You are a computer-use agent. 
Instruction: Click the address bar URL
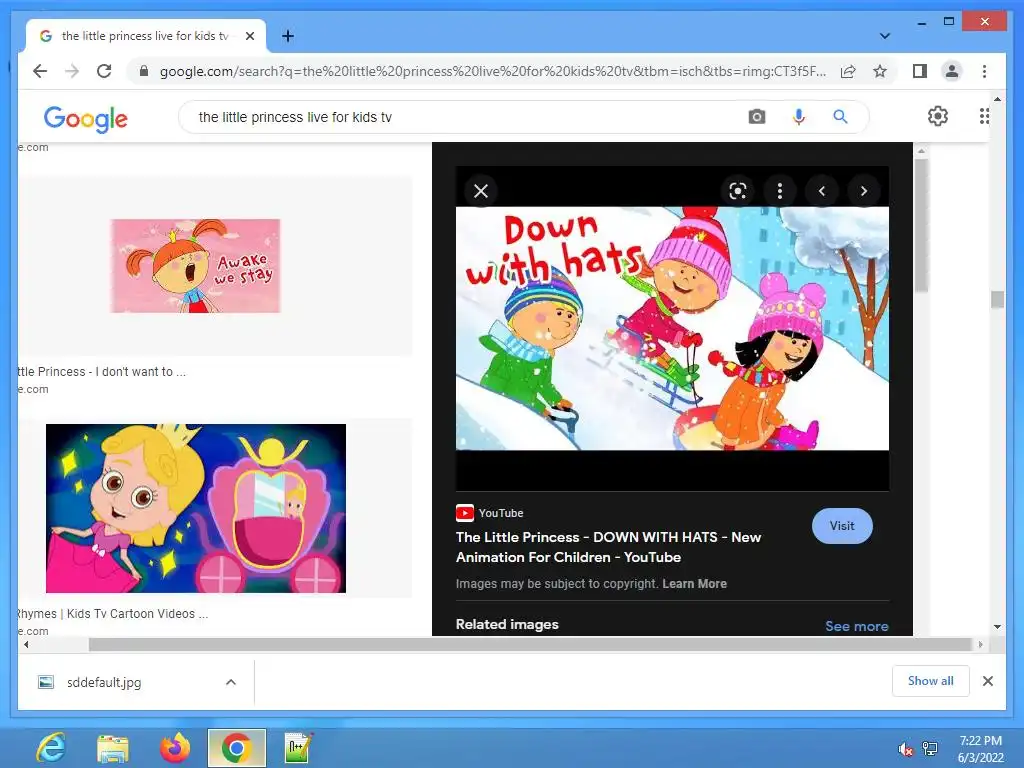tap(492, 71)
